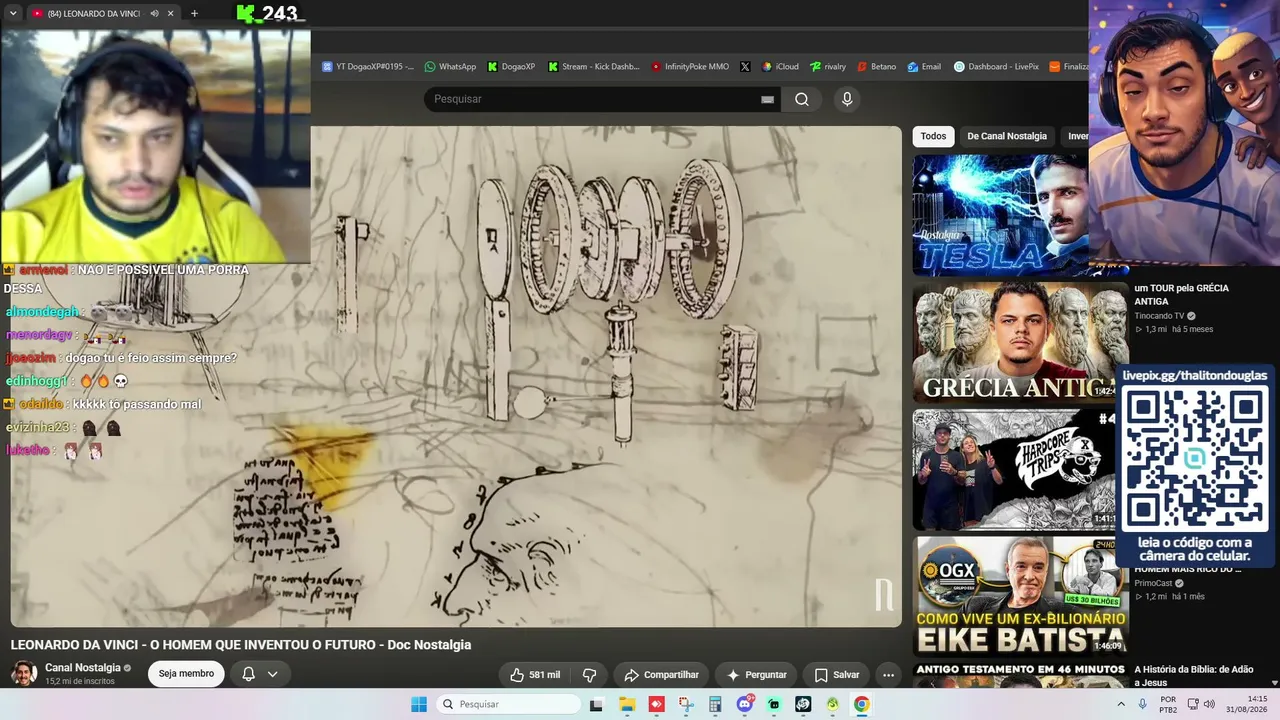Image resolution: width=1280 pixels, height=720 pixels.
Task: Click the Compartilhar button
Action: (x=661, y=675)
